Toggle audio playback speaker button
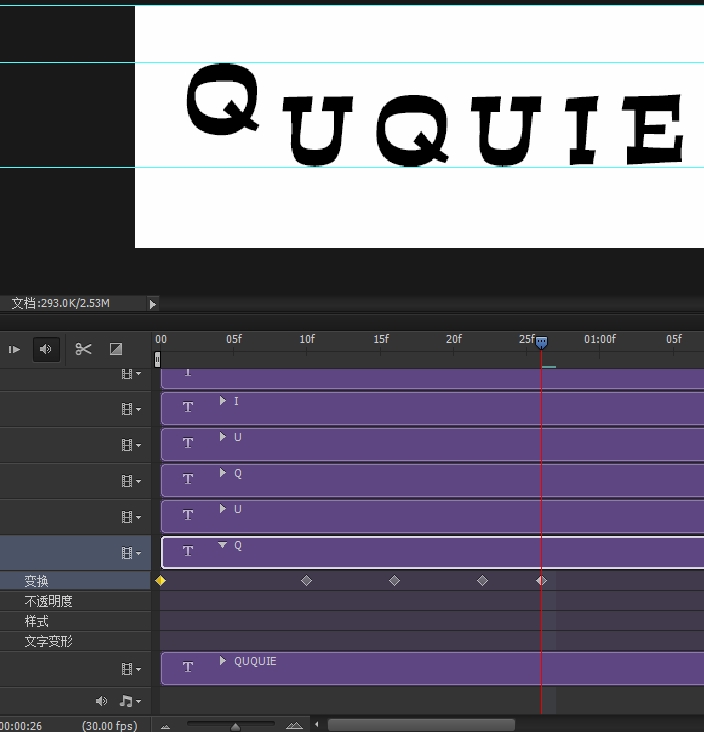This screenshot has height=732, width=704. 45,349
